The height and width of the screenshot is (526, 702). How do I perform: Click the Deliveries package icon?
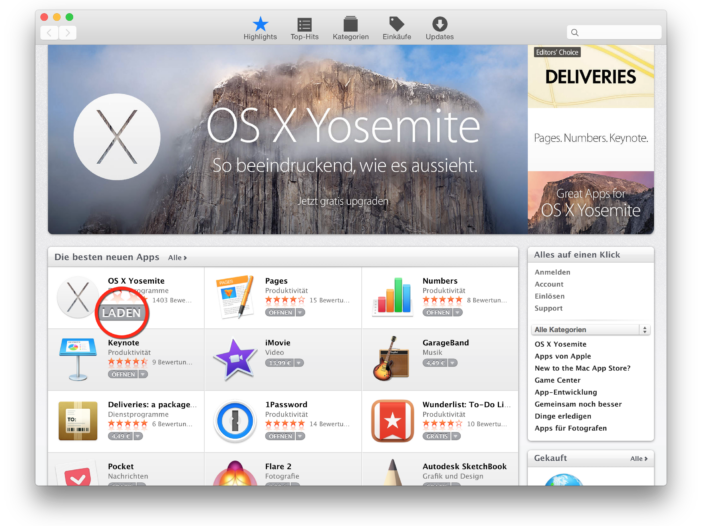tap(78, 421)
